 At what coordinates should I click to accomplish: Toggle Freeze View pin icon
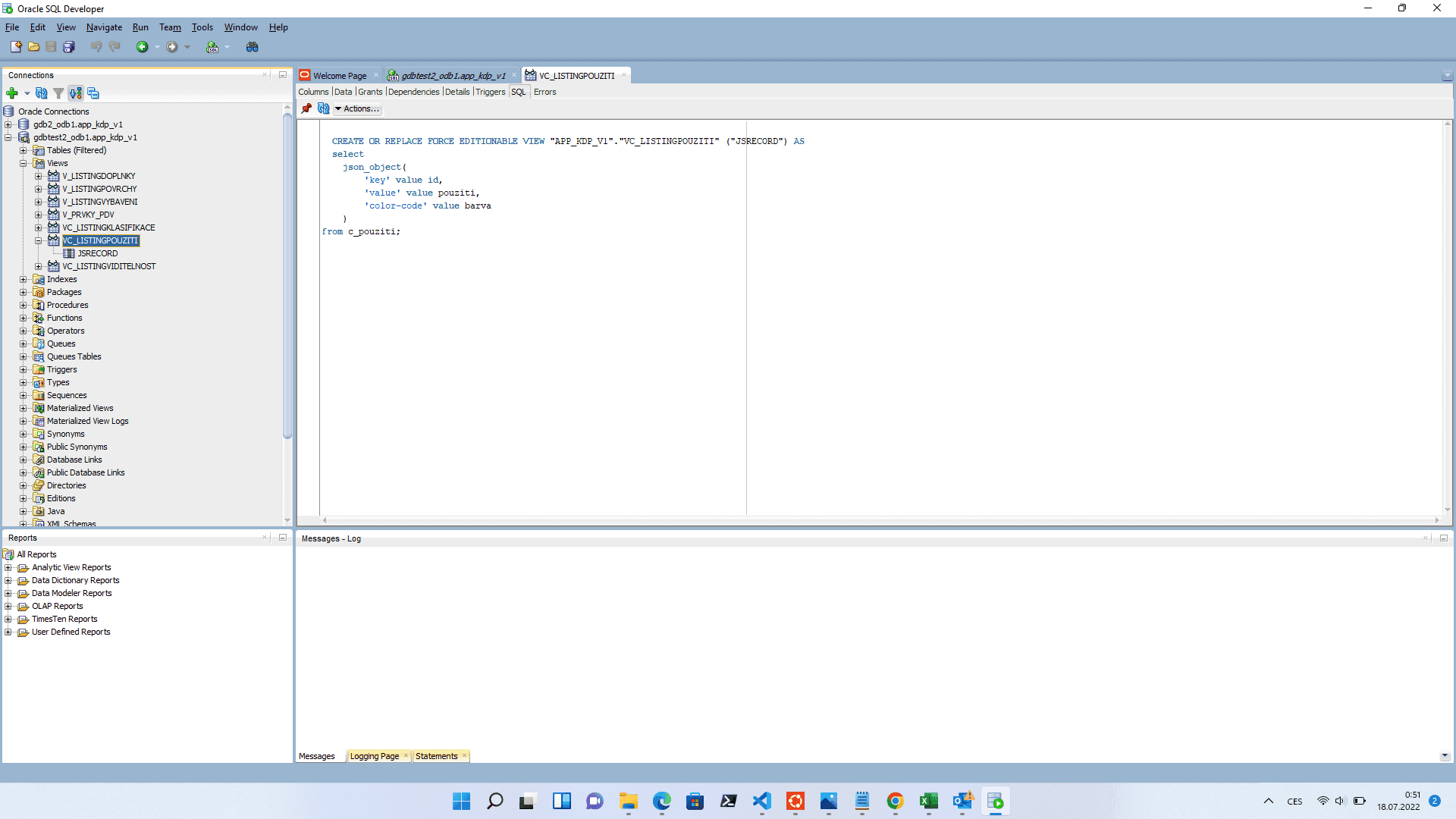pos(306,108)
